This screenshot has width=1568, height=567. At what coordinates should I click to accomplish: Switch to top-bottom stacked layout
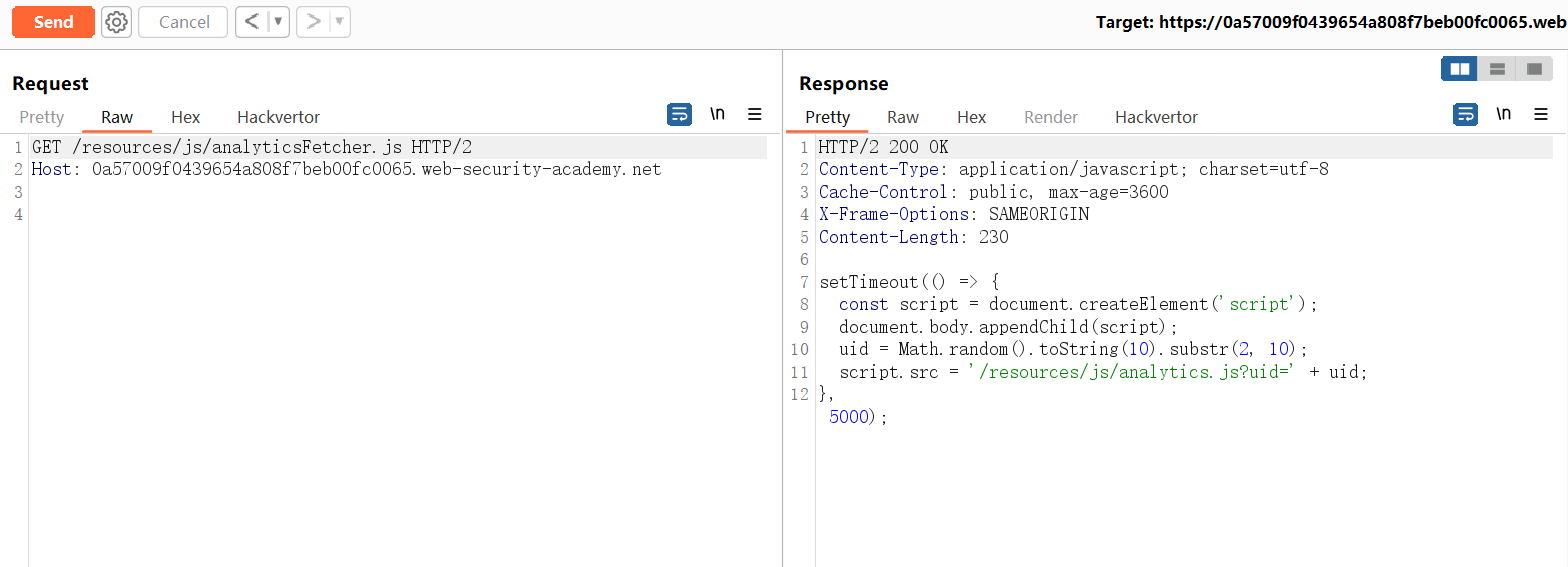coord(1497,69)
